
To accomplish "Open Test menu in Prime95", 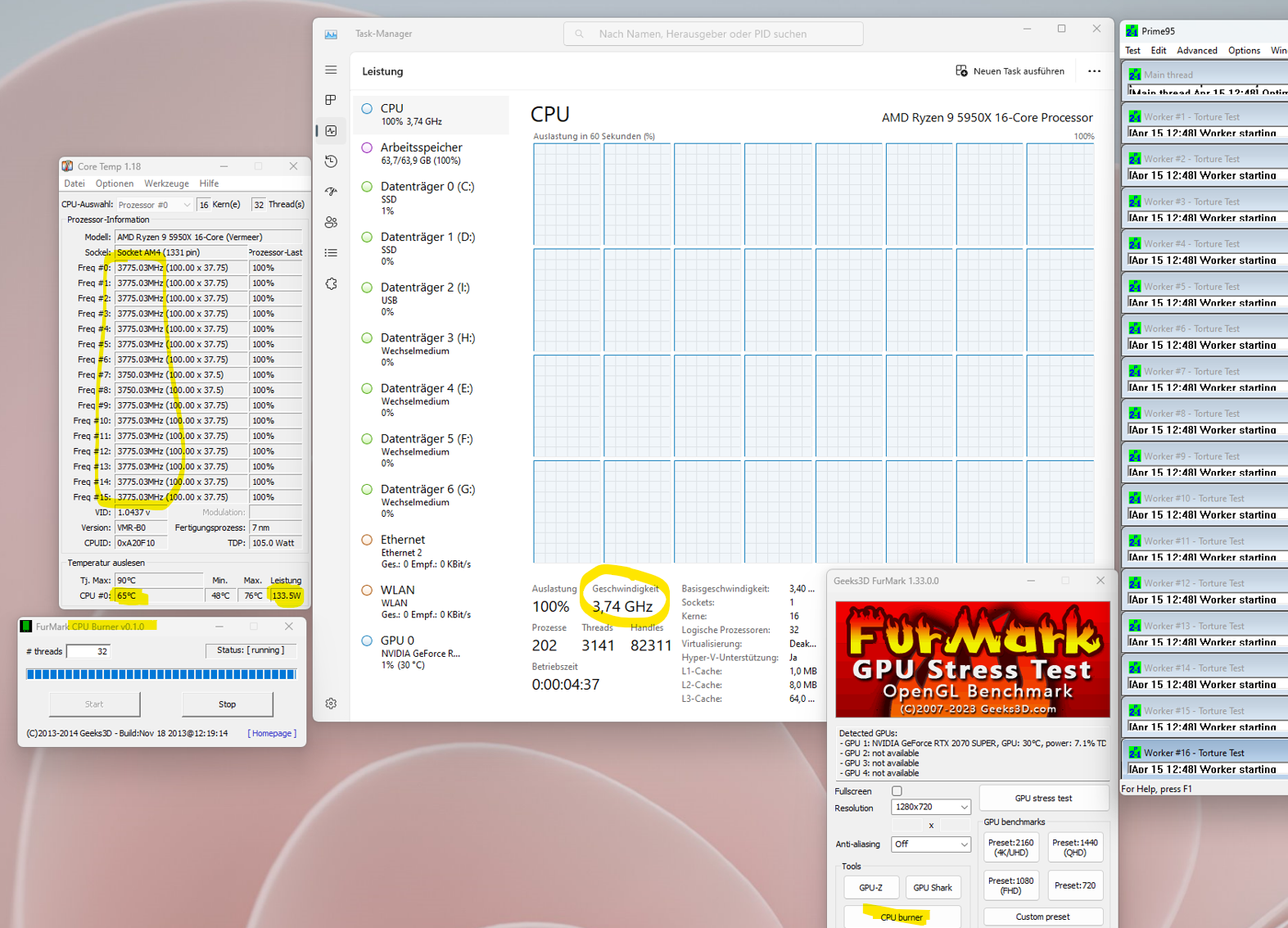I will point(1132,51).
